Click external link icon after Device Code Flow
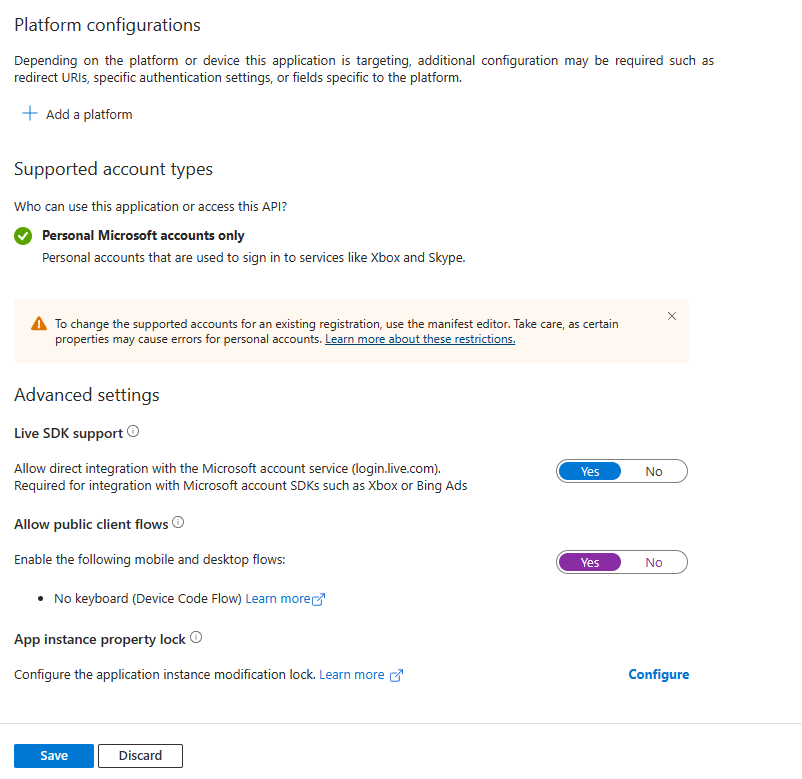Screen dimensions: 802x779 tap(319, 600)
